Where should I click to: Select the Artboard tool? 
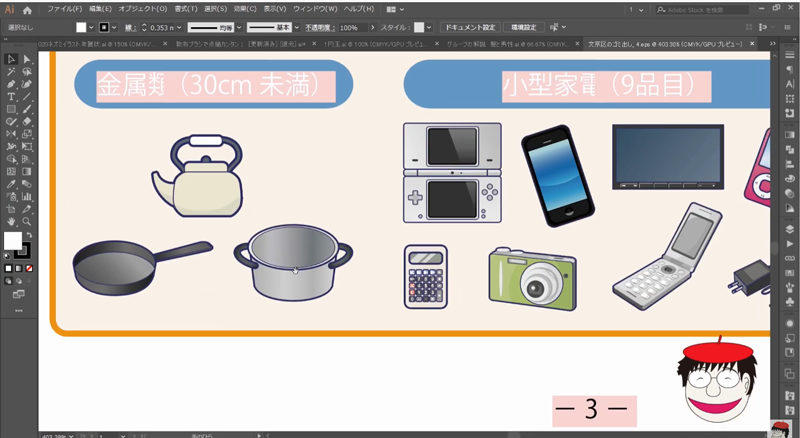(11, 209)
